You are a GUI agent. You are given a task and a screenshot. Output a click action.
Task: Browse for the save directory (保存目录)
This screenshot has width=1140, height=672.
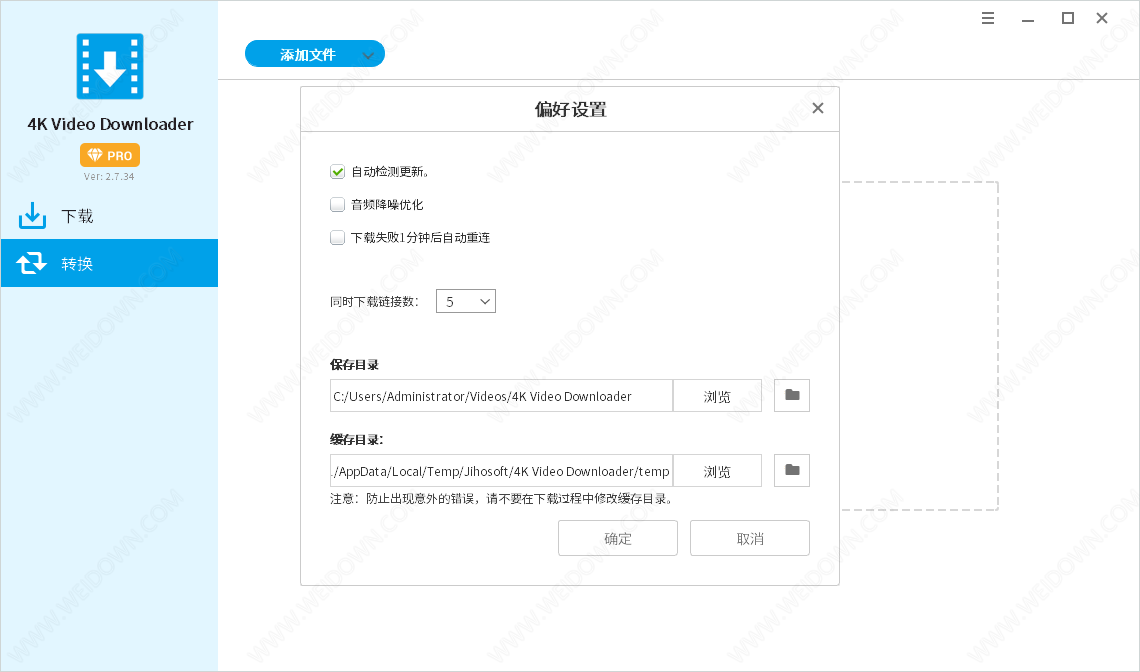coord(717,396)
